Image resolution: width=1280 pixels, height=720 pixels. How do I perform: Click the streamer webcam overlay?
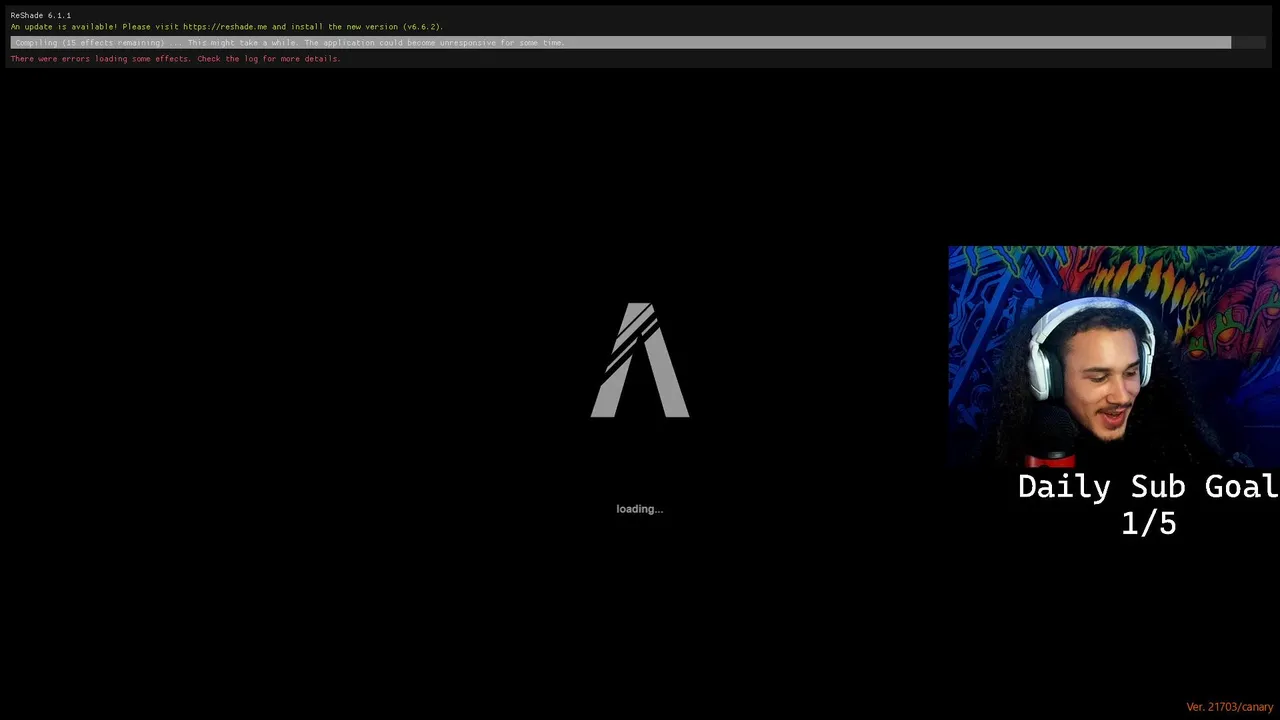(x=1114, y=357)
